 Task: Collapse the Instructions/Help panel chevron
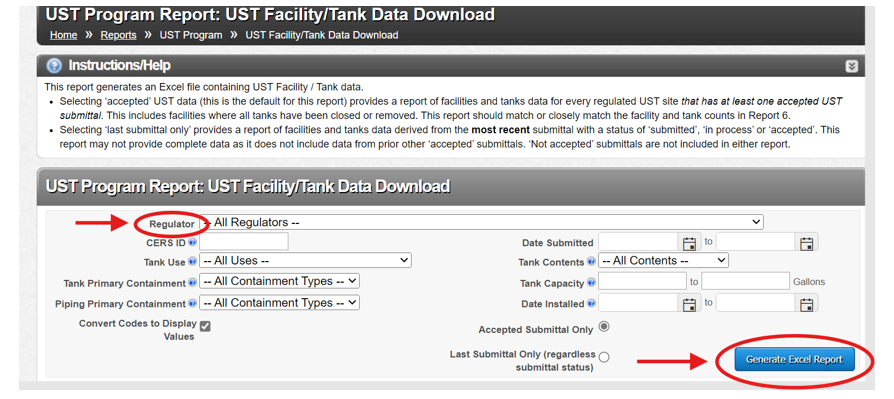851,67
